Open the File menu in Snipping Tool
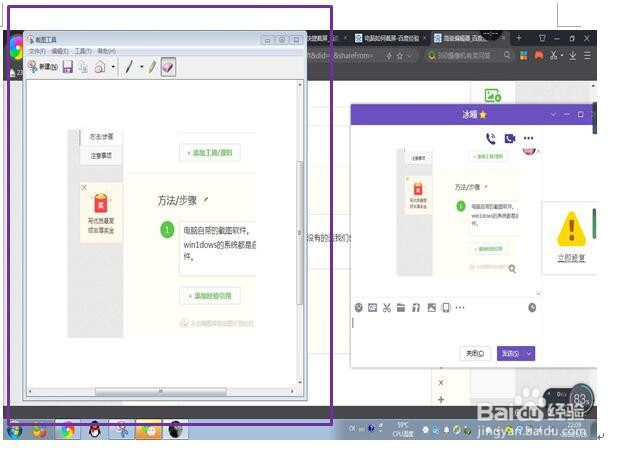Screen dimensions: 622x453 36,51
